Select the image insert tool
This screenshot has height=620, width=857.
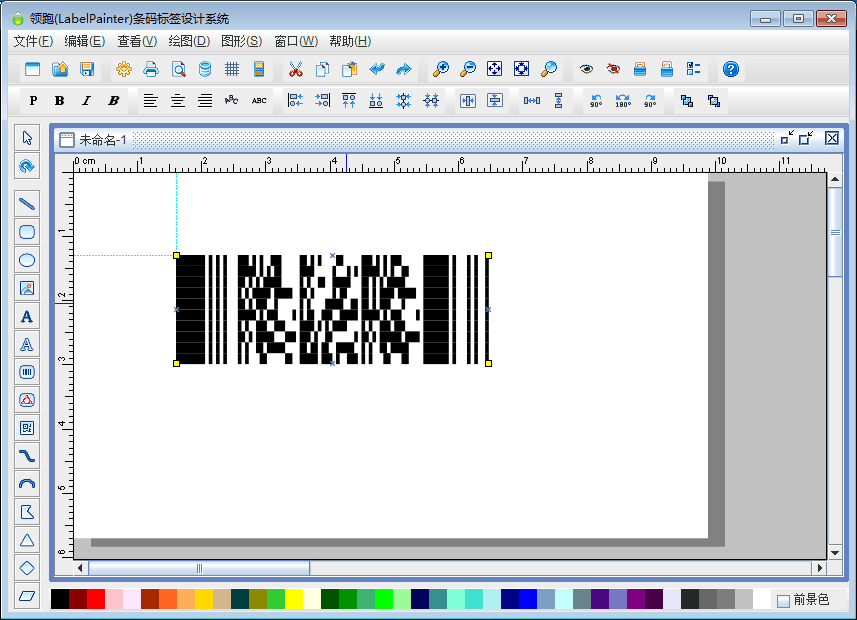(27, 288)
